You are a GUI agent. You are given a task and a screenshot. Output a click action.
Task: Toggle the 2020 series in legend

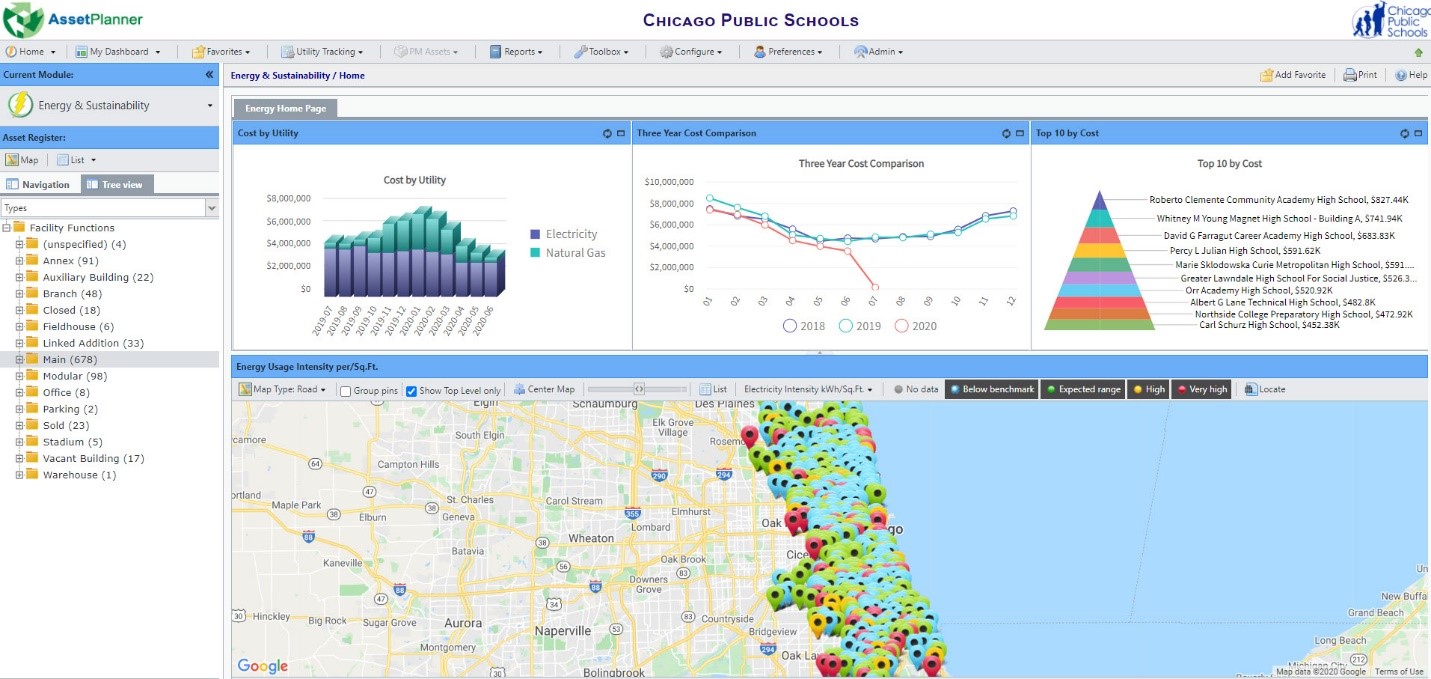916,326
